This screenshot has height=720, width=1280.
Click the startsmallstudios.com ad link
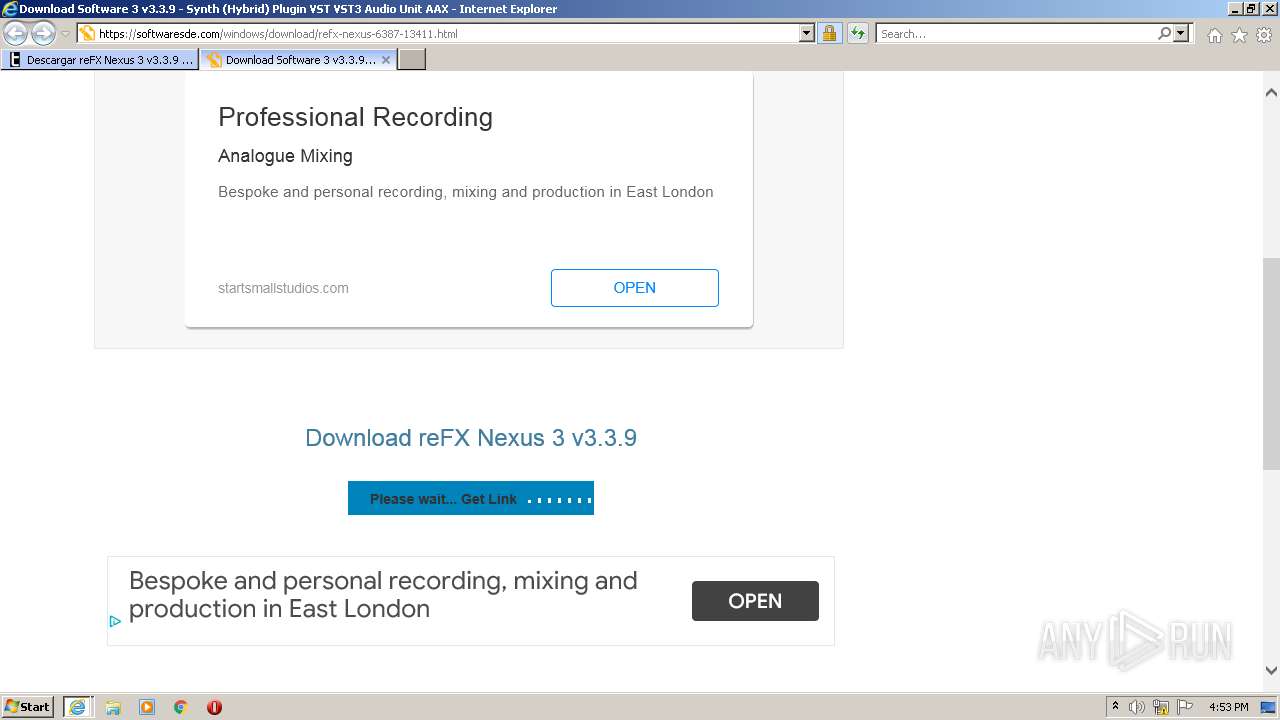tap(283, 288)
